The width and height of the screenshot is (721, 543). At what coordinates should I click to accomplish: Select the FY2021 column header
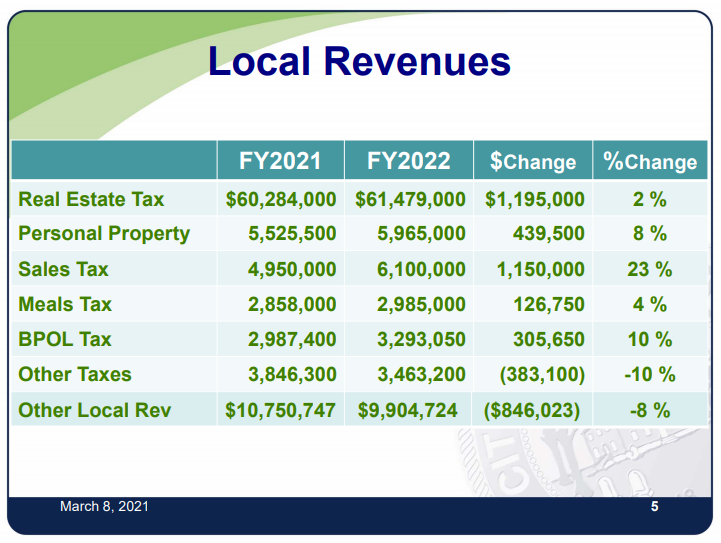(280, 161)
